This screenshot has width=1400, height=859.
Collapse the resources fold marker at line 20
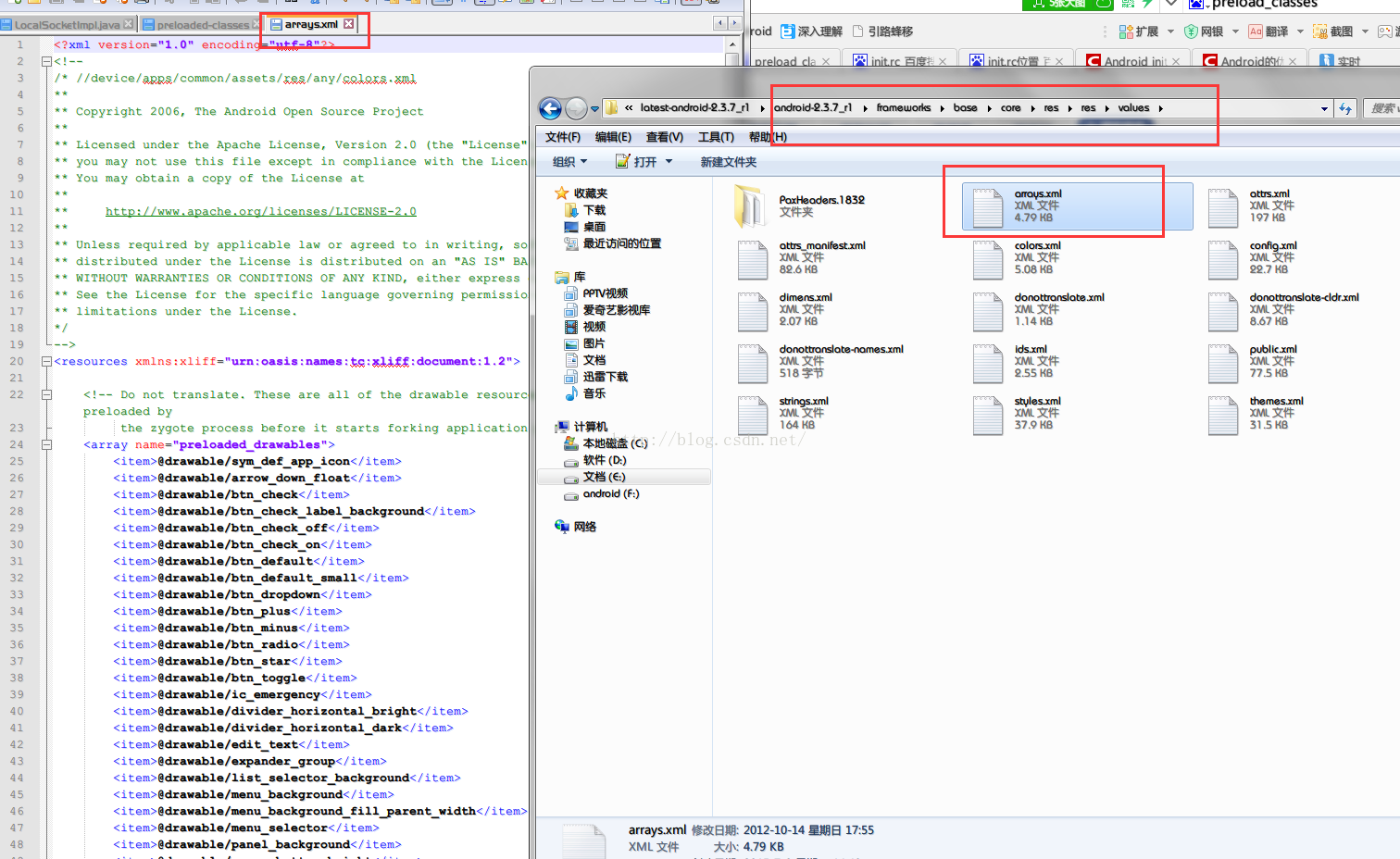(46, 361)
